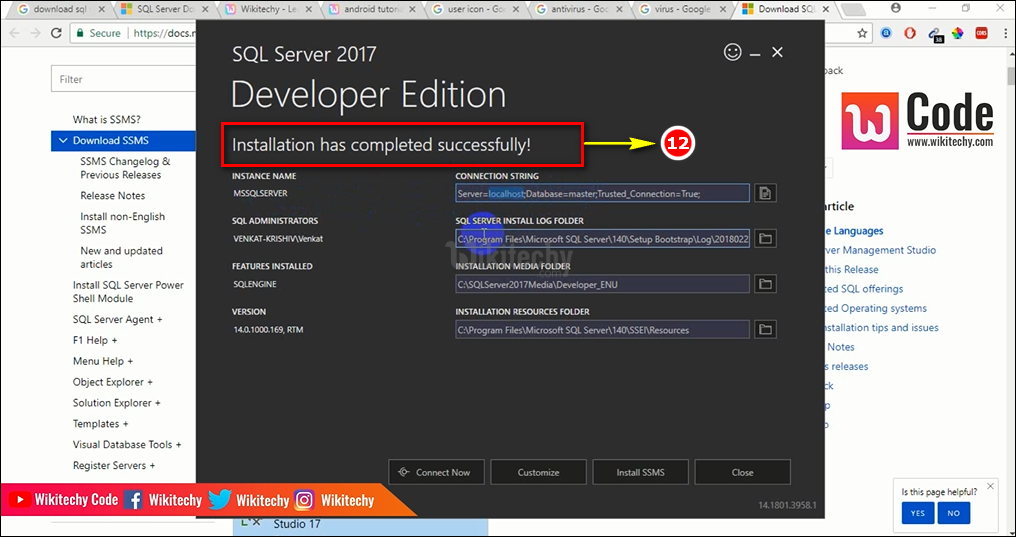
Task: Open the installation resources folder icon
Action: pyautogui.click(x=766, y=329)
